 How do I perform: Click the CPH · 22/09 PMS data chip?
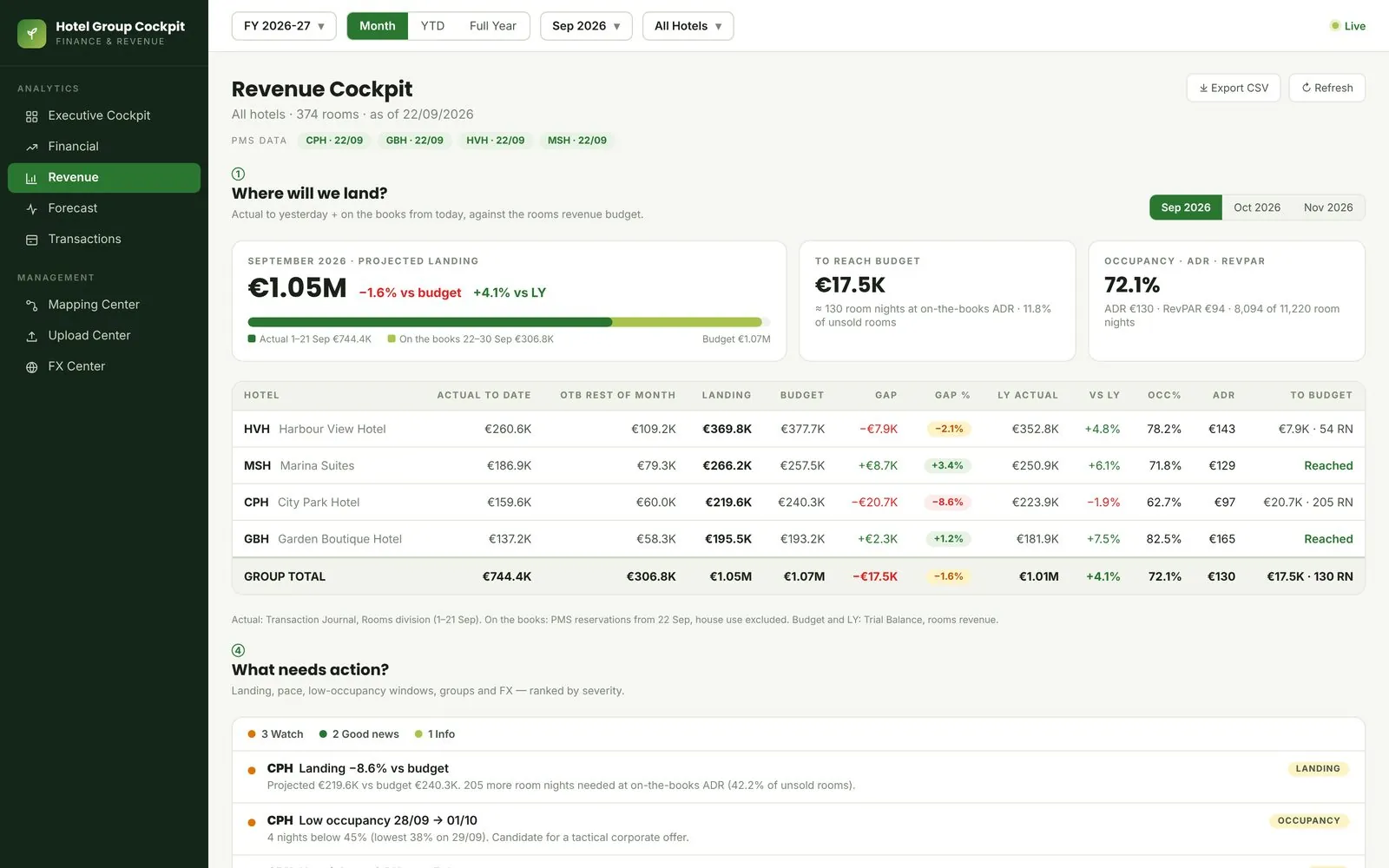(x=334, y=141)
